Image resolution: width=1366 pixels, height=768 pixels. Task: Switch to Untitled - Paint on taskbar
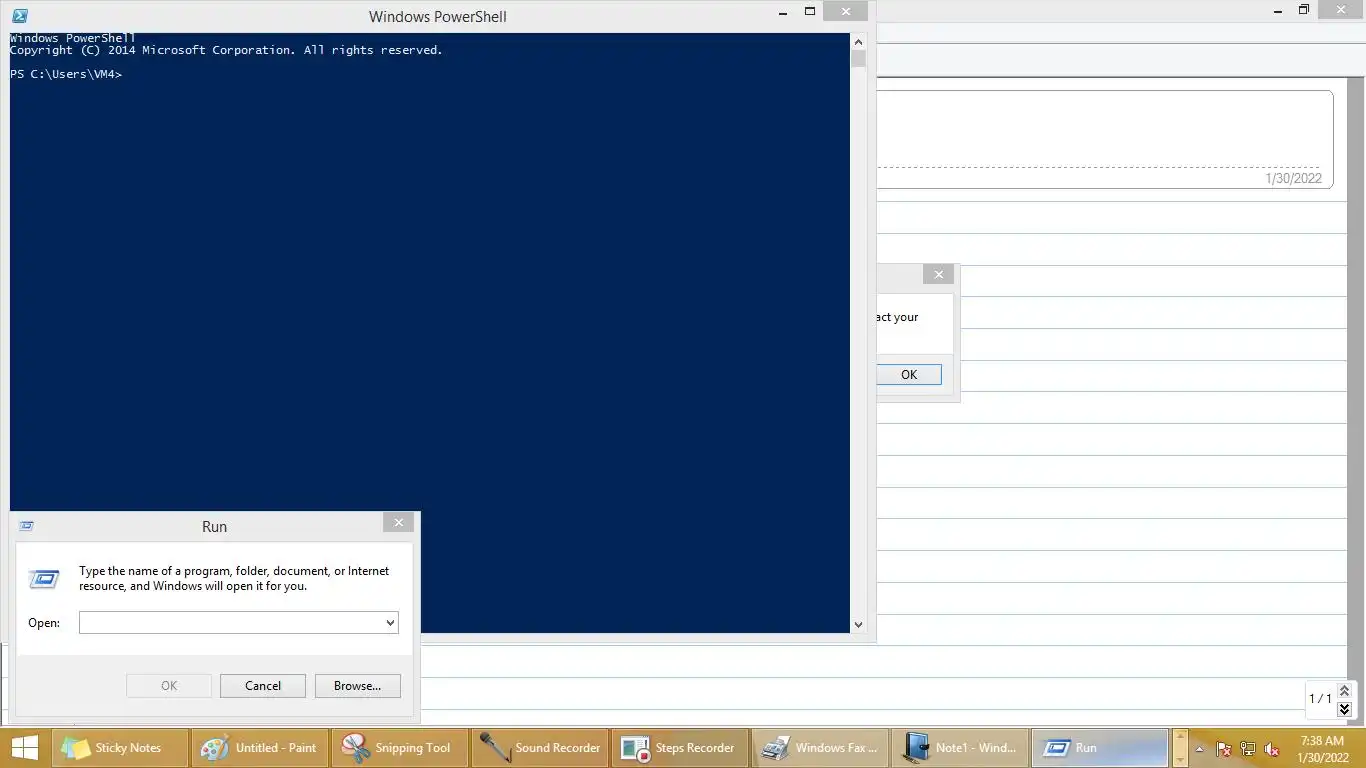260,747
